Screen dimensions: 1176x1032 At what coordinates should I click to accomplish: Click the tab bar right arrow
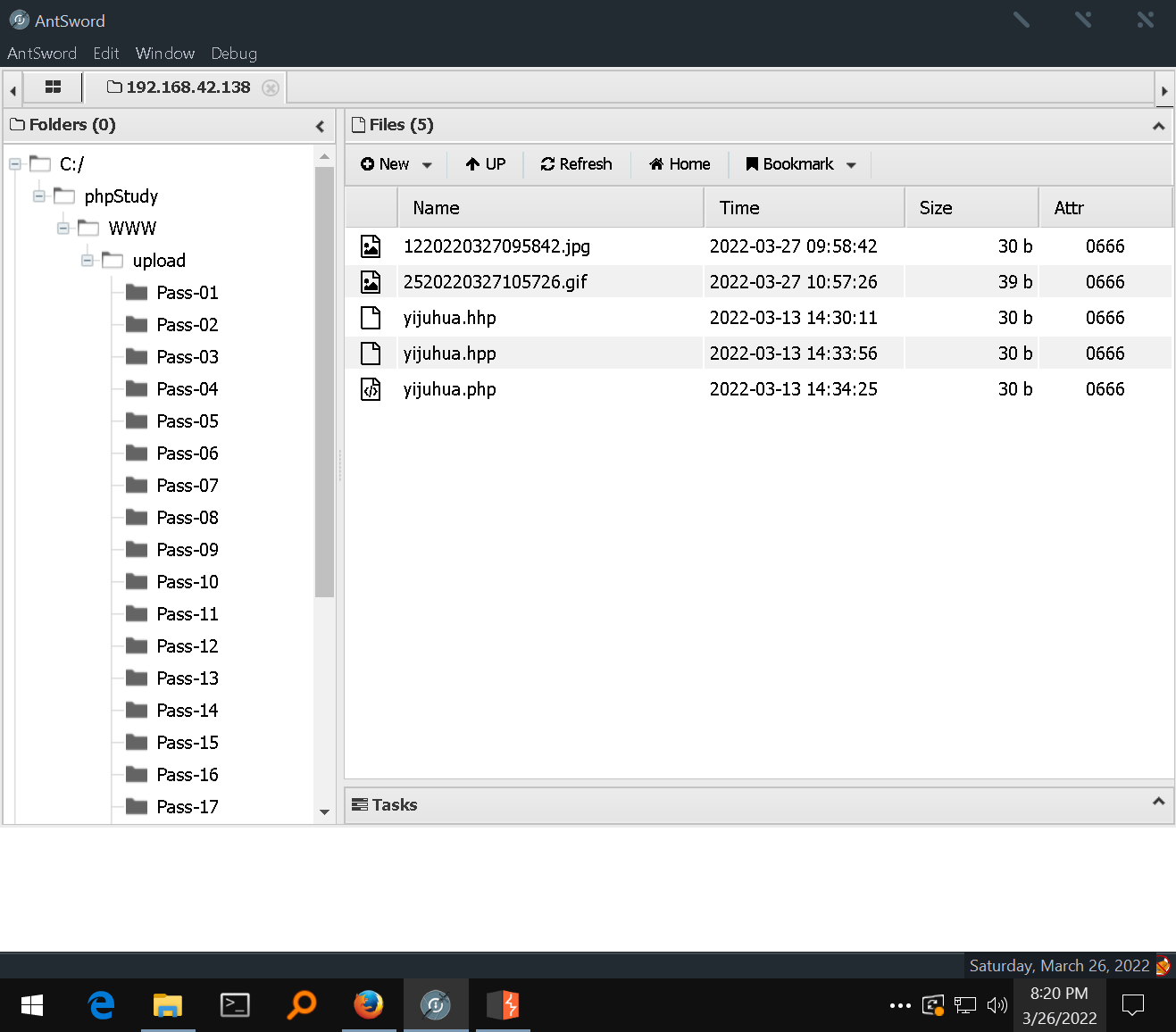[x=1164, y=90]
